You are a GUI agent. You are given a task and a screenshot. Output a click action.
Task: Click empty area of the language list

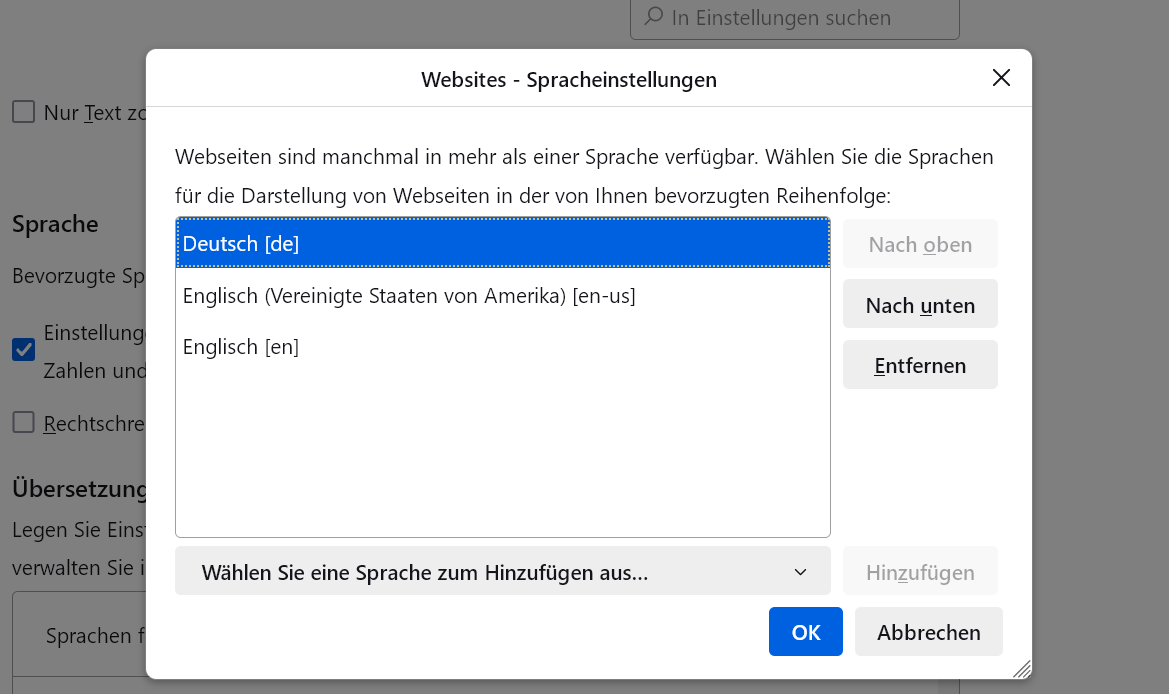502,450
